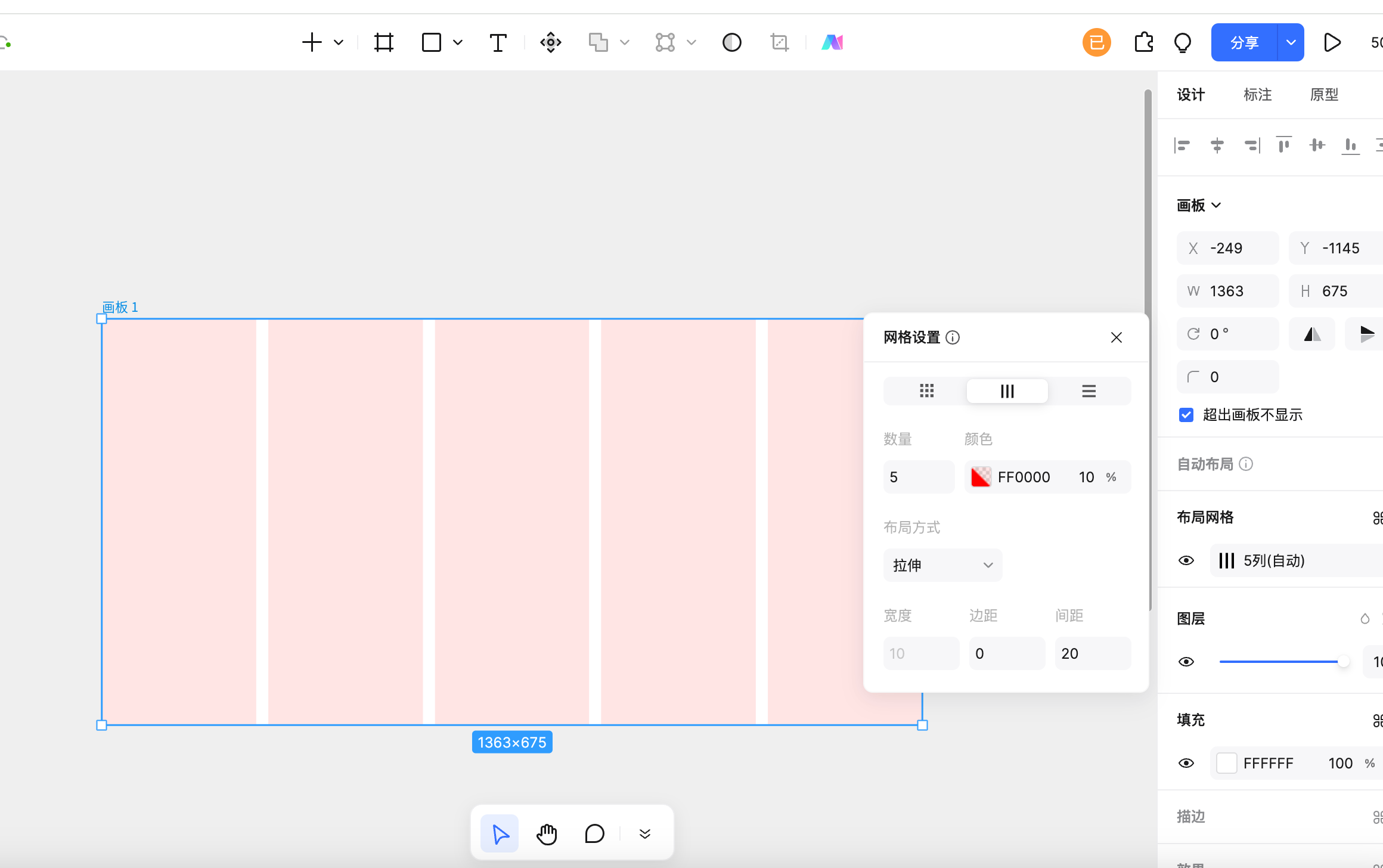1383x868 pixels.
Task: Click the 数量 count field 5
Action: tap(919, 477)
